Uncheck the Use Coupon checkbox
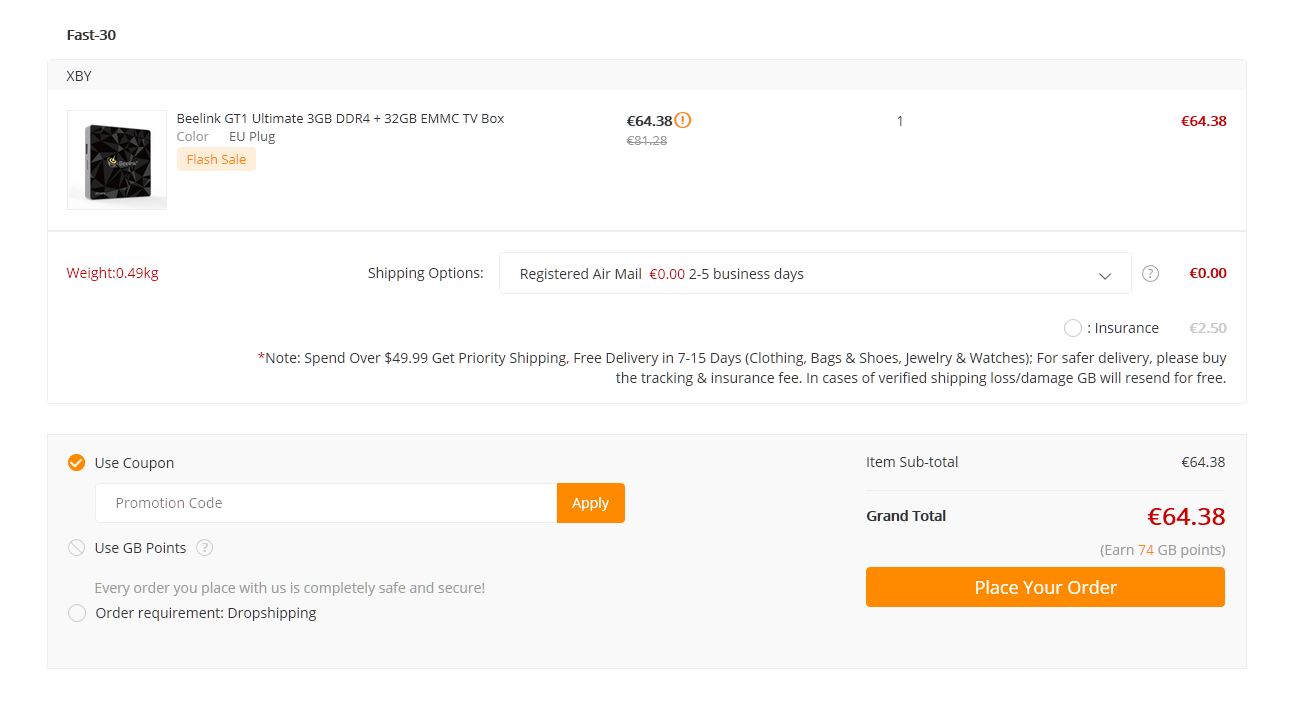This screenshot has height=716, width=1294. point(76,462)
